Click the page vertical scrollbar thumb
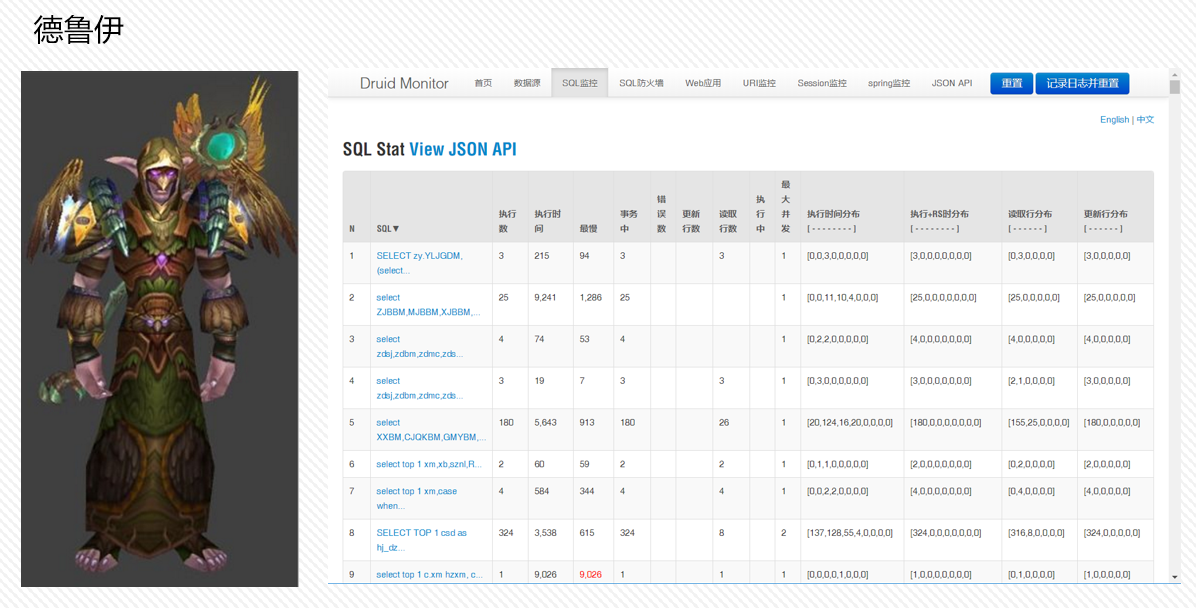This screenshot has height=608, width=1196. 1175,86
